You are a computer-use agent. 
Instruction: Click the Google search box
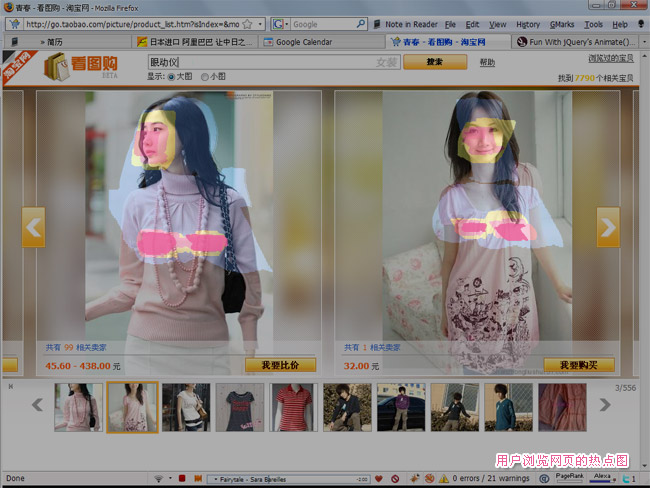323,24
